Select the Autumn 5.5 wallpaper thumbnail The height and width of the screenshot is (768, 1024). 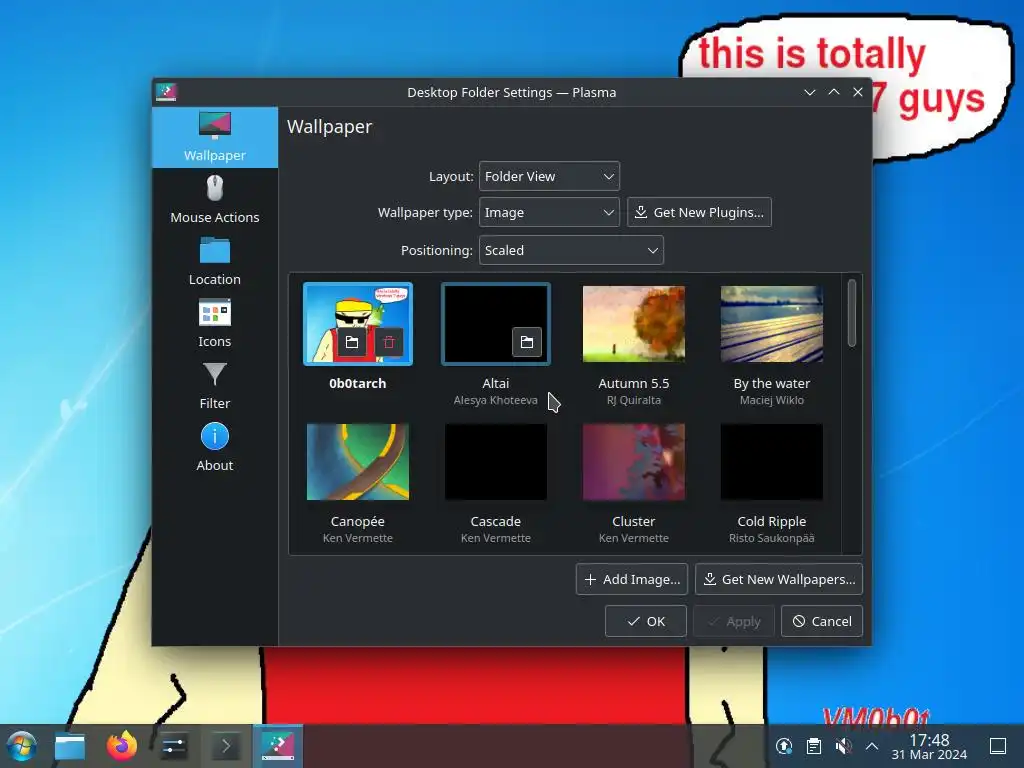[633, 324]
